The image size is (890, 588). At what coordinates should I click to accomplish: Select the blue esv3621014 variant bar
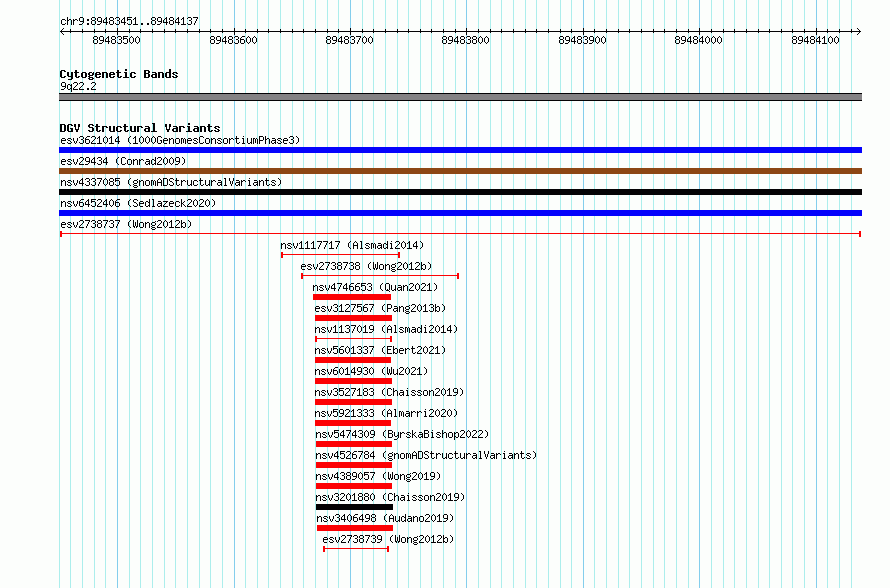click(x=460, y=150)
